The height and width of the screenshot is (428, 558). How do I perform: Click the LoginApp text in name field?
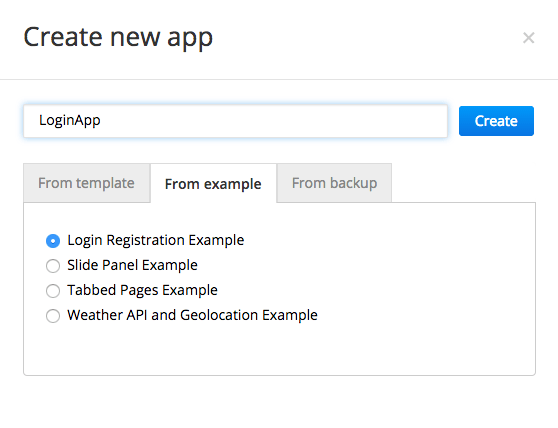tap(70, 121)
